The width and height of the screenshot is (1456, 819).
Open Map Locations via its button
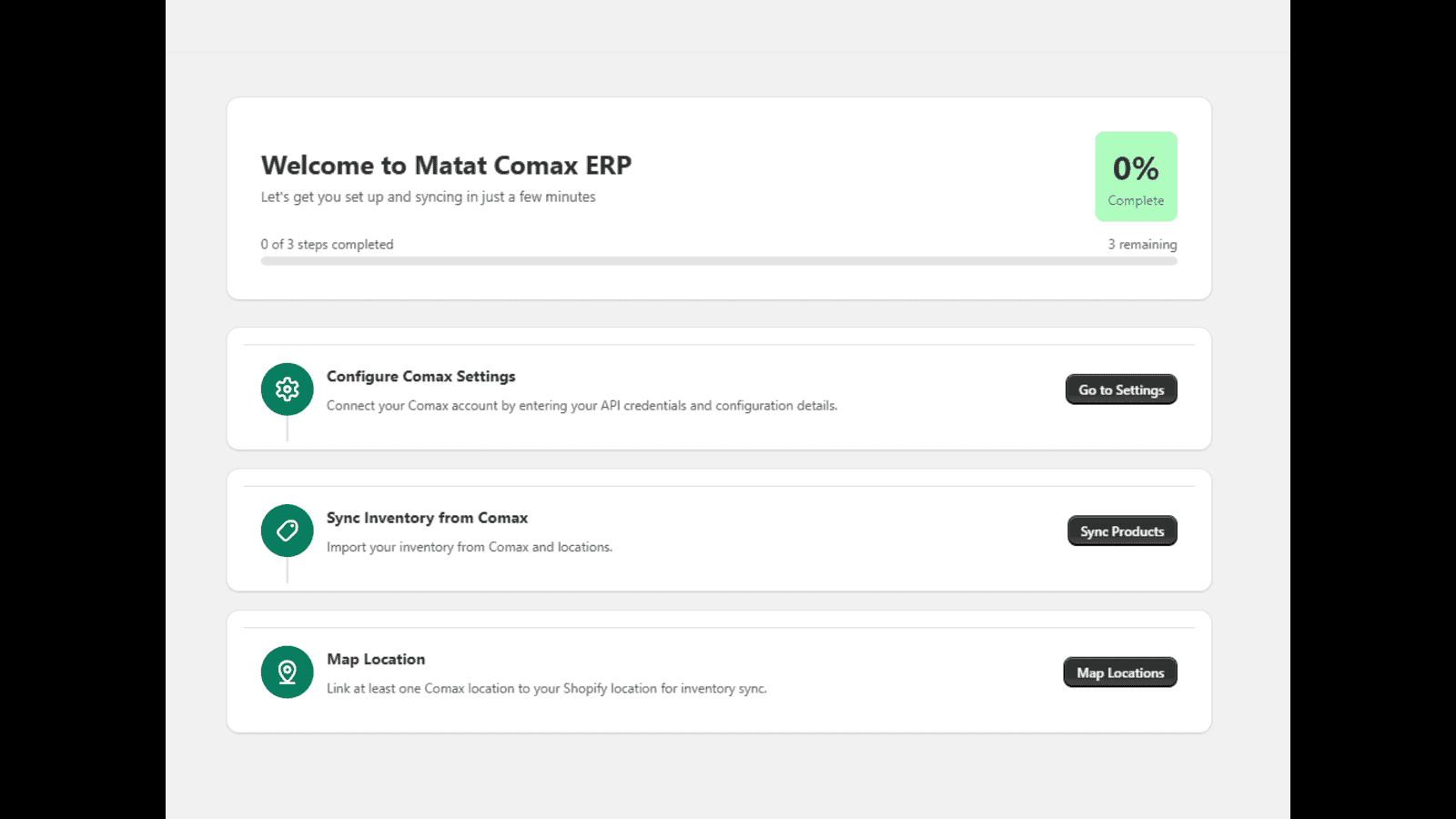pos(1119,672)
